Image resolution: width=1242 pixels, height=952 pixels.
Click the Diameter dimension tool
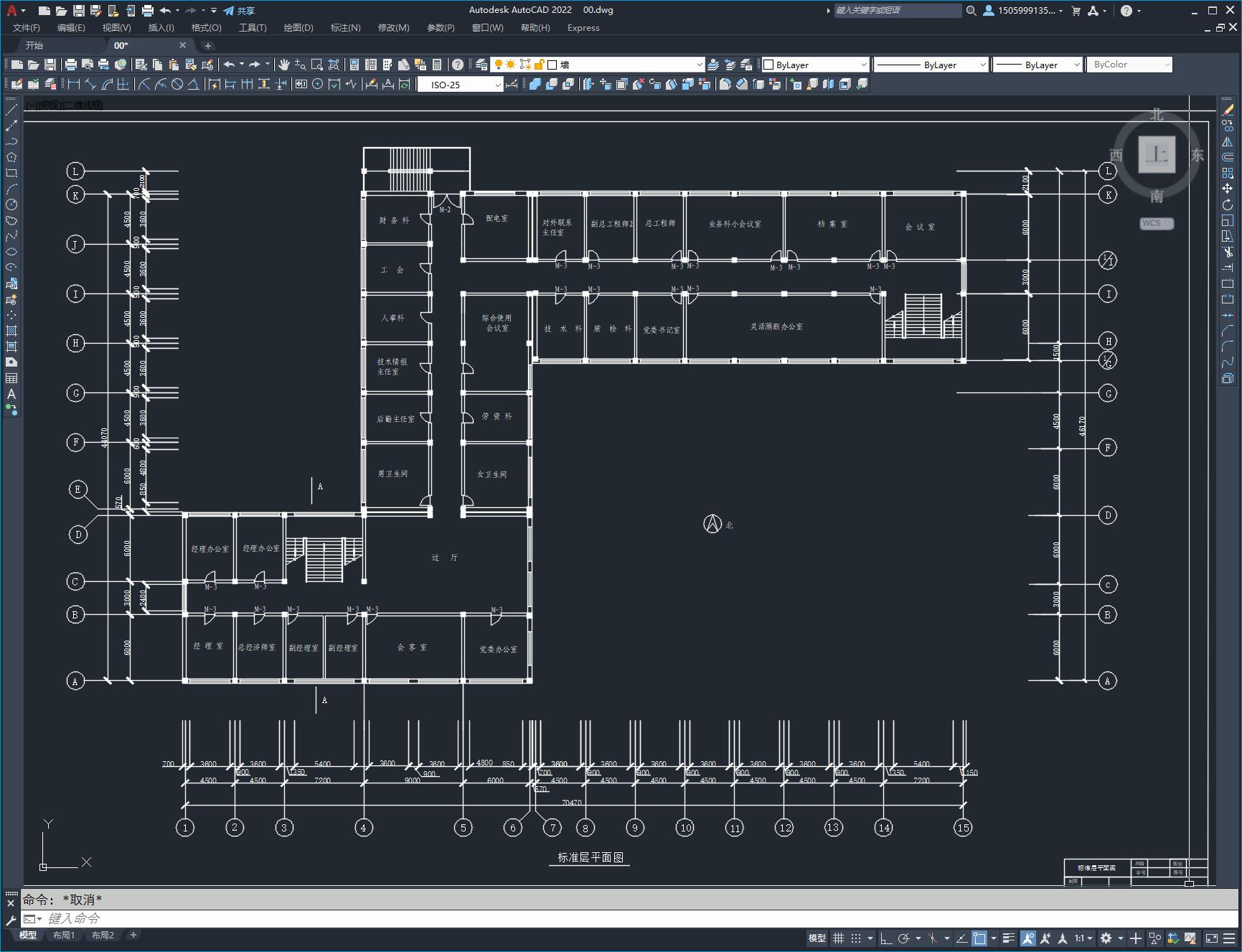(177, 84)
